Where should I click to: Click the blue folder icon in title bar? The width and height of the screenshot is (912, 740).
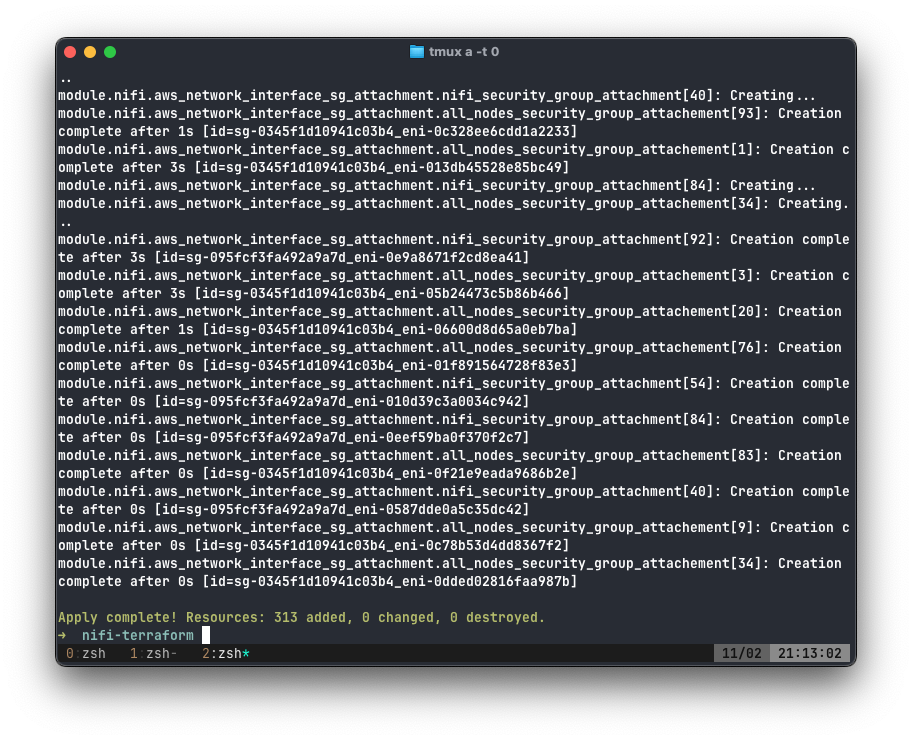(x=417, y=52)
